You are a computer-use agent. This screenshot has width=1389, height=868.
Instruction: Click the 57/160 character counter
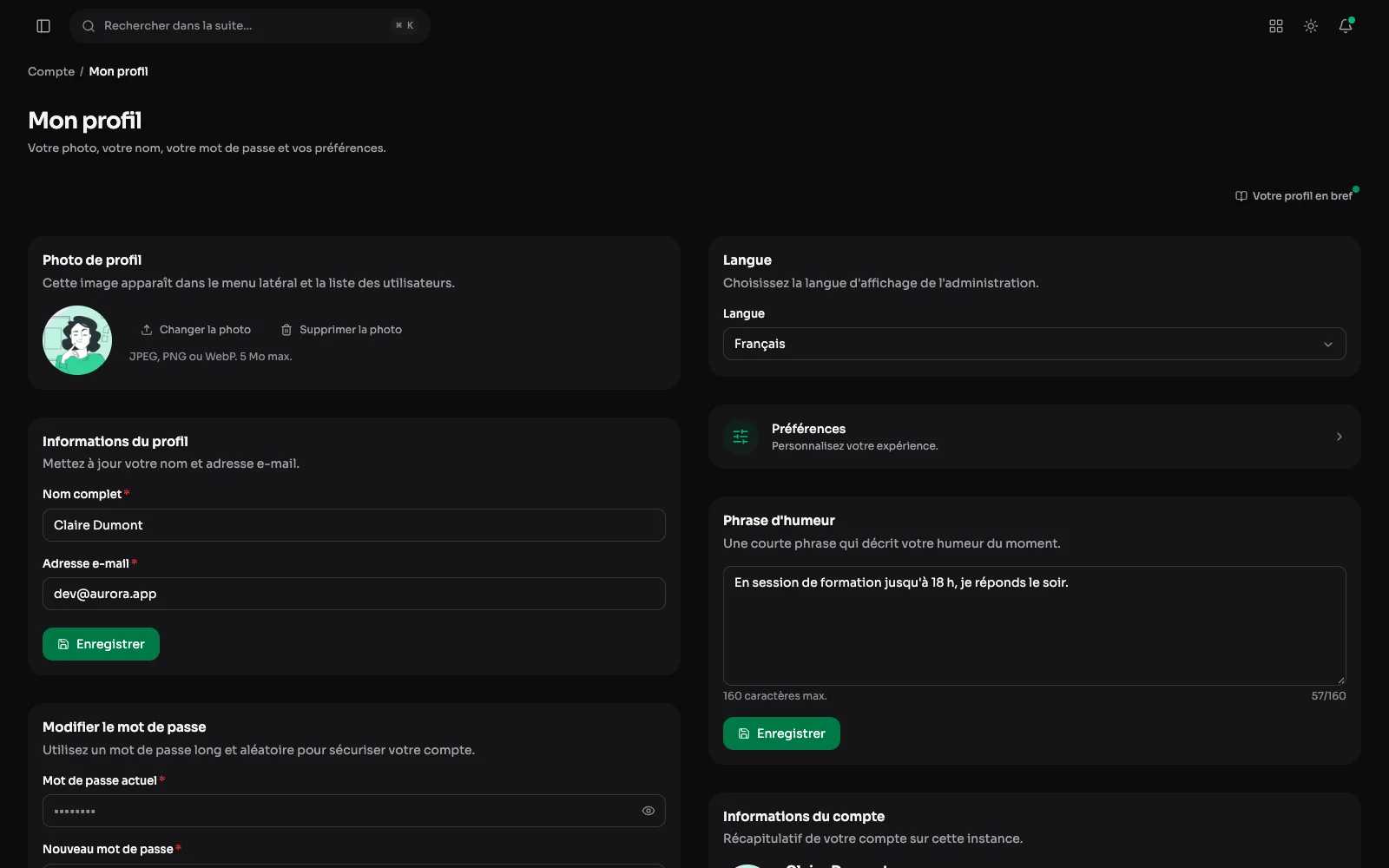coord(1328,696)
